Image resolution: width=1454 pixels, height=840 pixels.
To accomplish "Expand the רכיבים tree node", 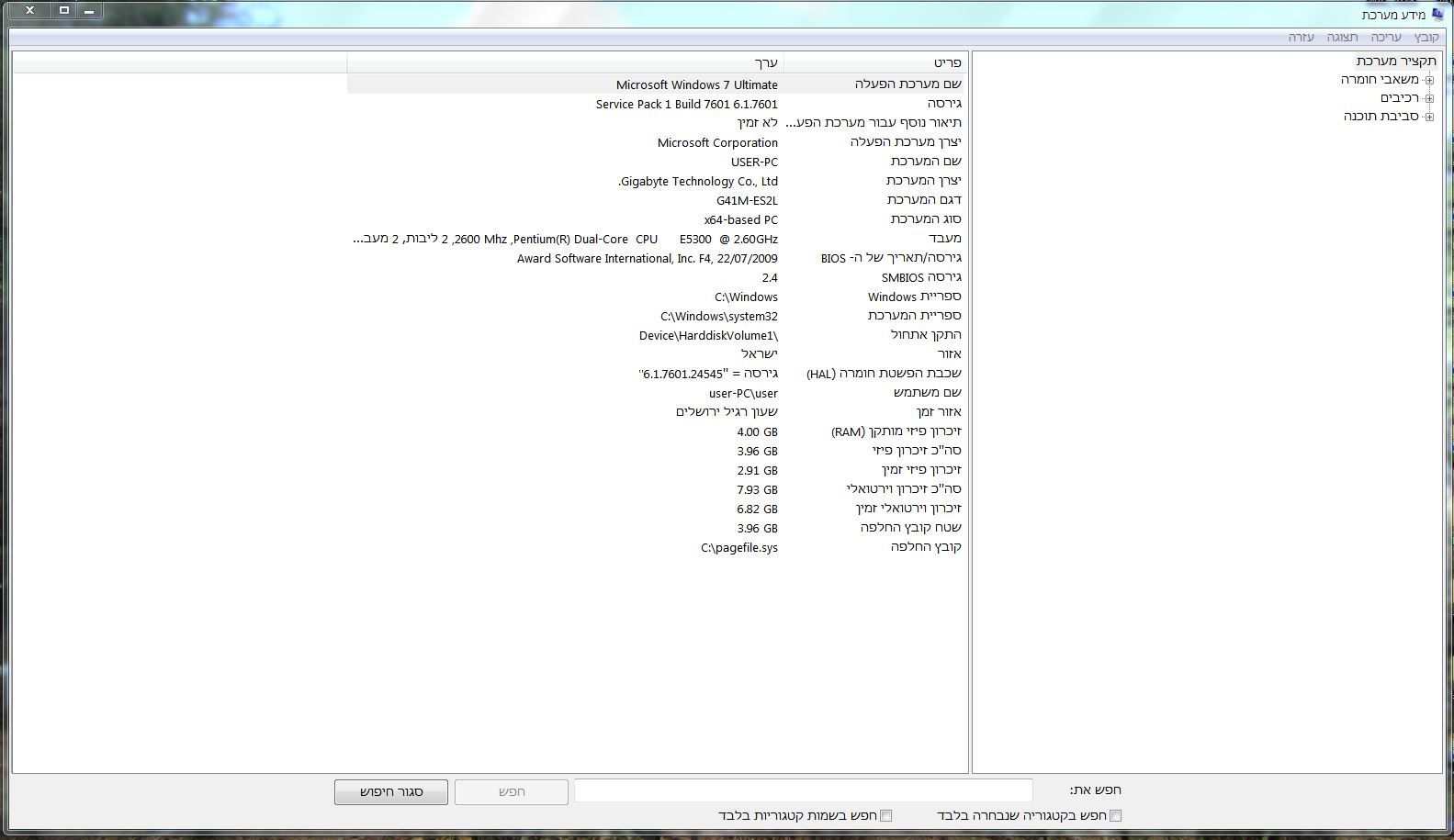I will [x=1429, y=98].
